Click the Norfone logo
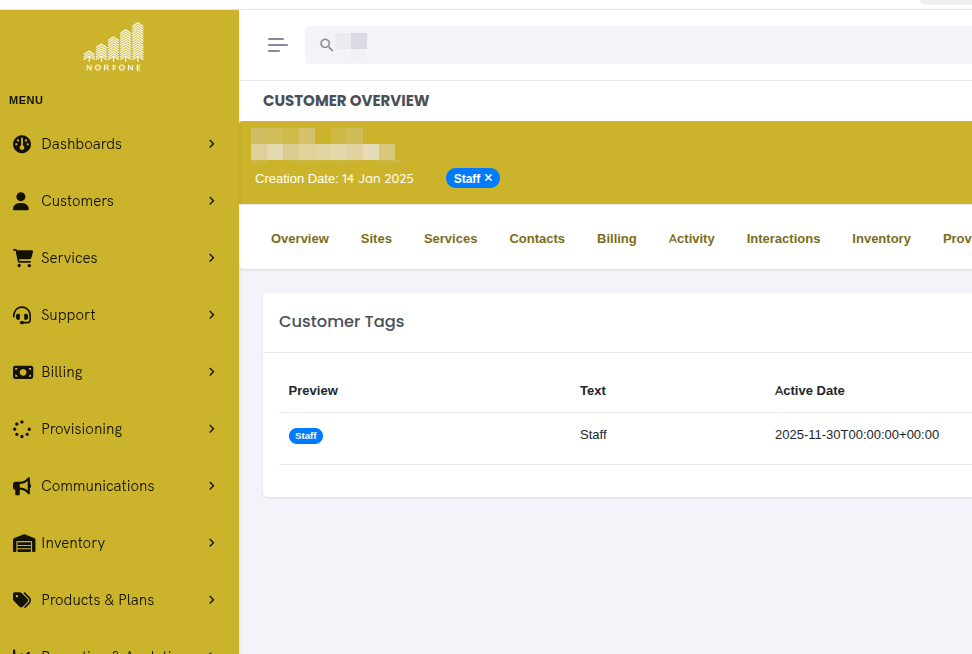This screenshot has height=654, width=972. (113, 45)
